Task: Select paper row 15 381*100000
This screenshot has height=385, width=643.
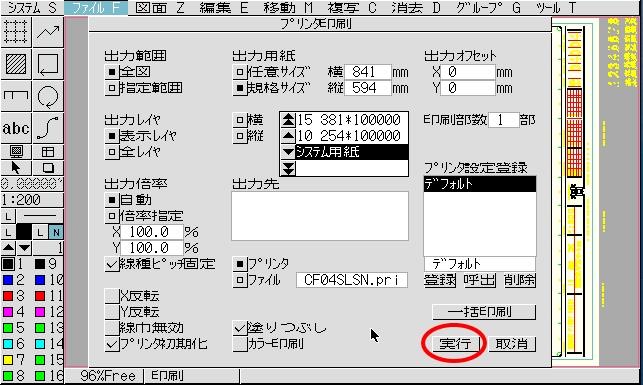Action: [x=351, y=120]
